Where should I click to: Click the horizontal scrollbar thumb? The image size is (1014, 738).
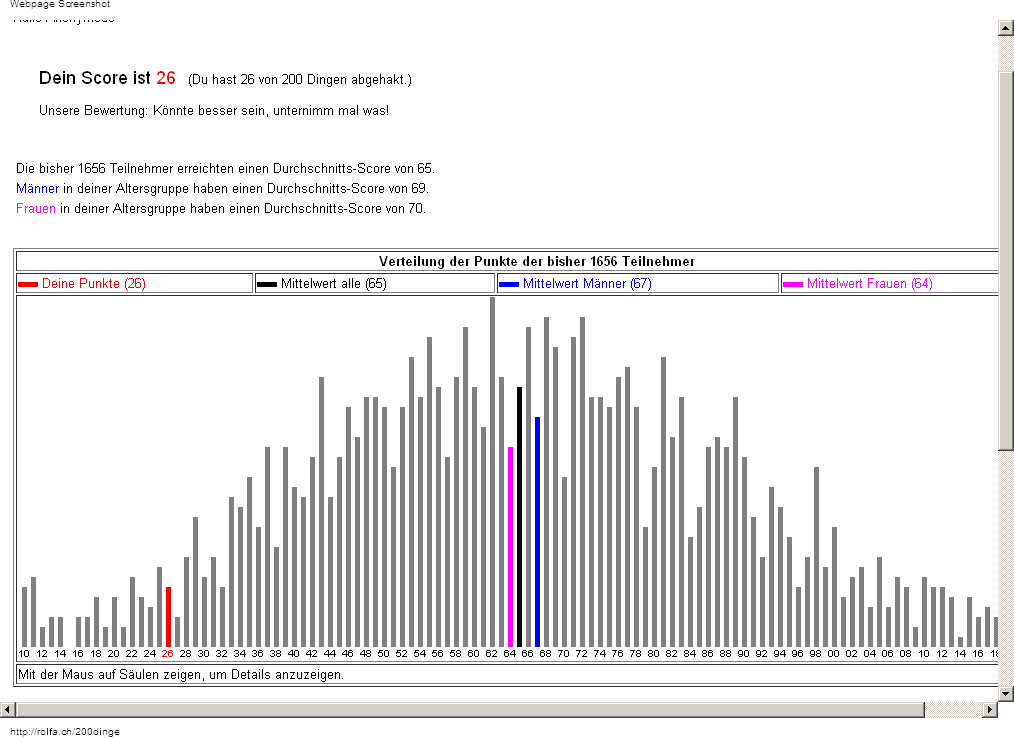click(470, 710)
